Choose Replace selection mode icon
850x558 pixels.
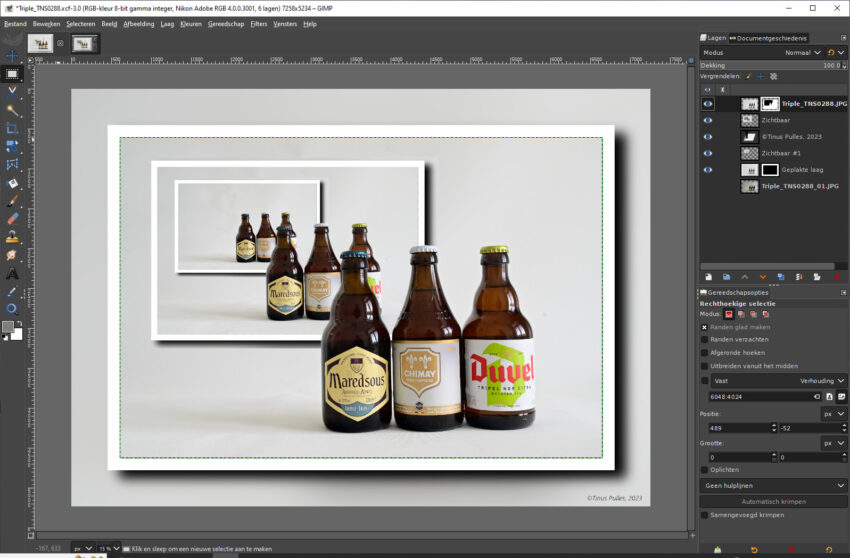click(729, 314)
